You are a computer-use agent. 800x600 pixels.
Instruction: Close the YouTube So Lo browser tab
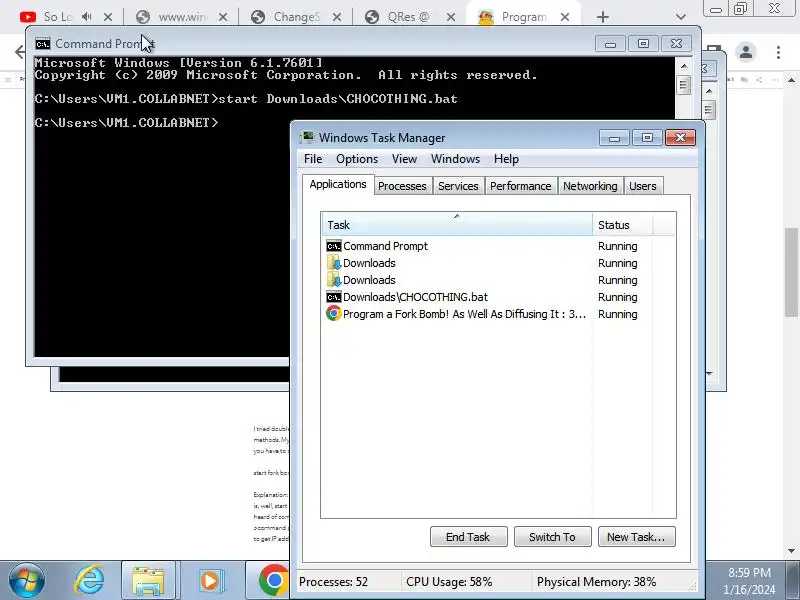coord(108,17)
